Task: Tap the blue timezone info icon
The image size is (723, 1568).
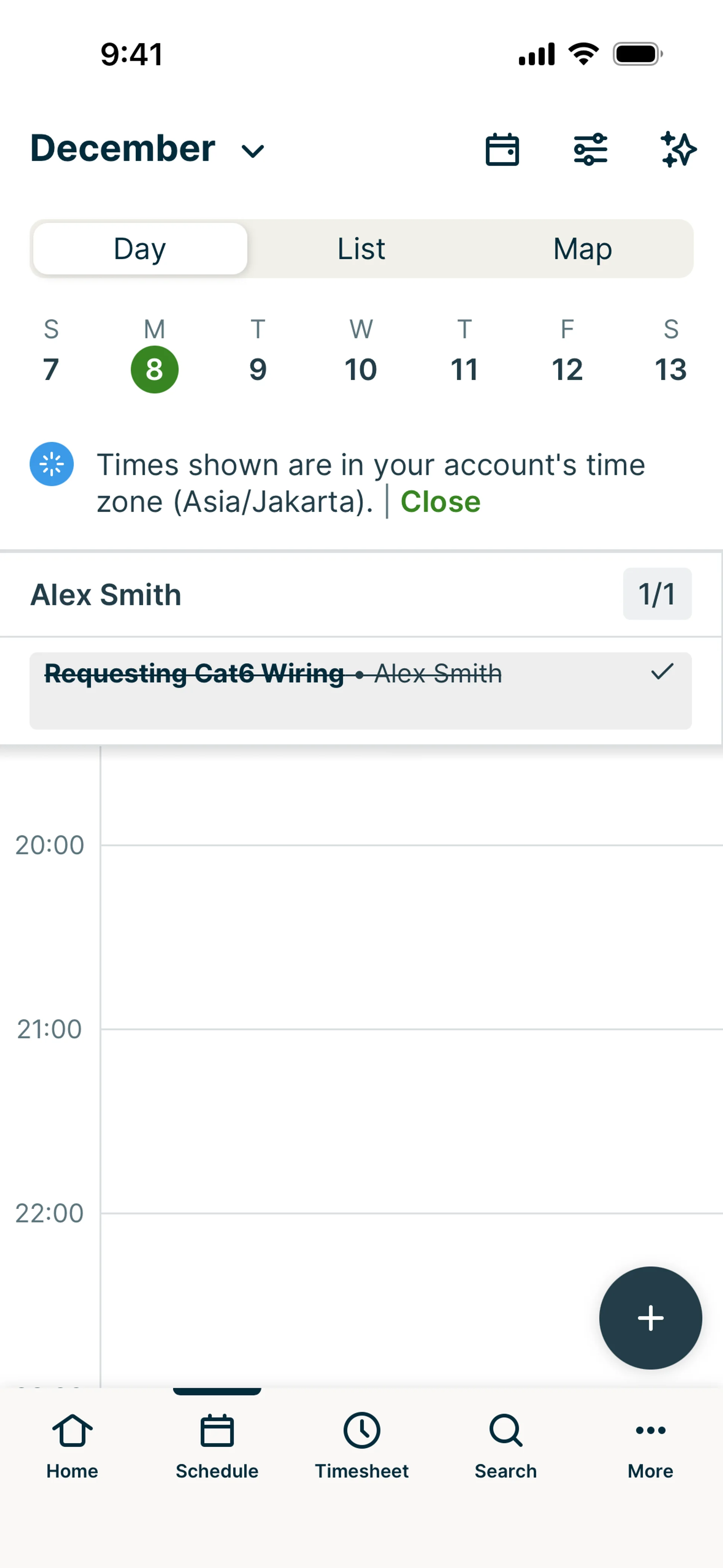Action: (x=52, y=464)
